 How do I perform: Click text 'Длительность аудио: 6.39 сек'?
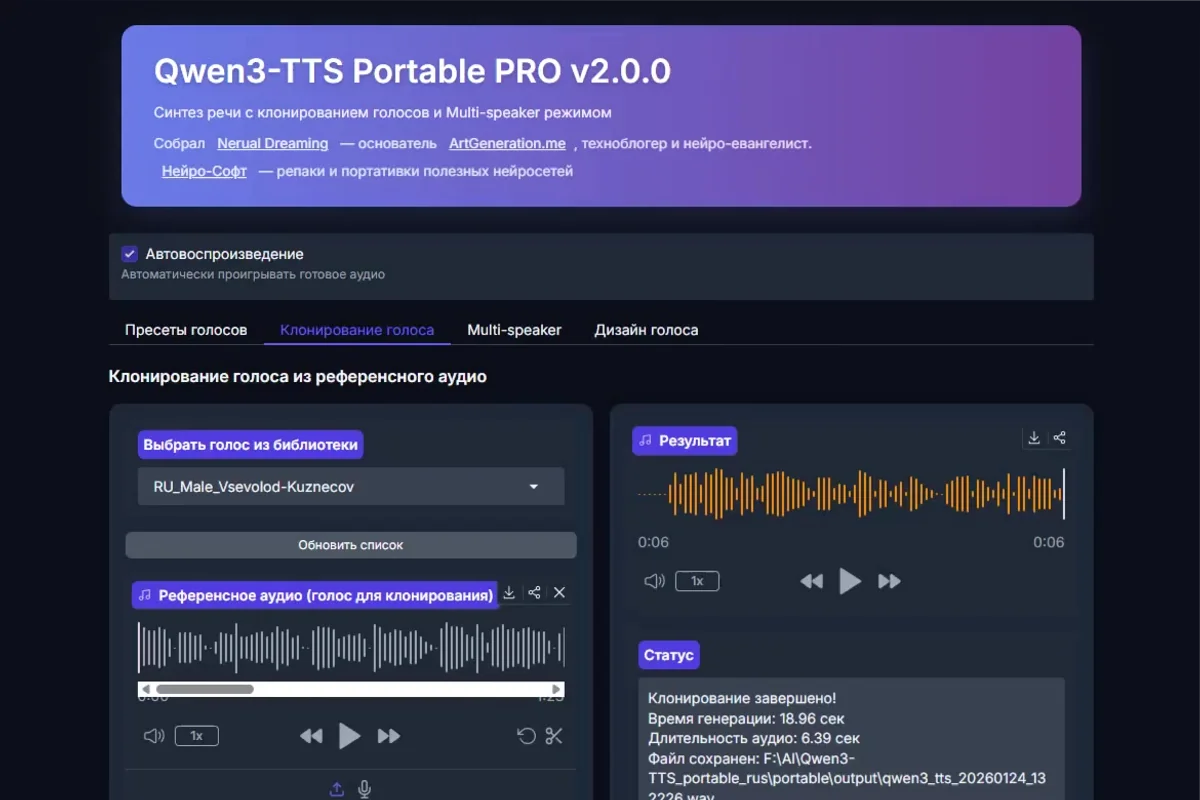(x=754, y=738)
